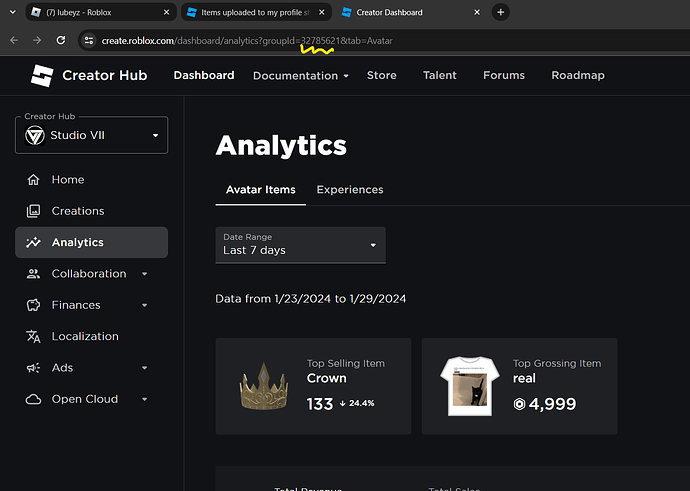
Task: Click the down arrow next to 24.4%
Action: [342, 403]
